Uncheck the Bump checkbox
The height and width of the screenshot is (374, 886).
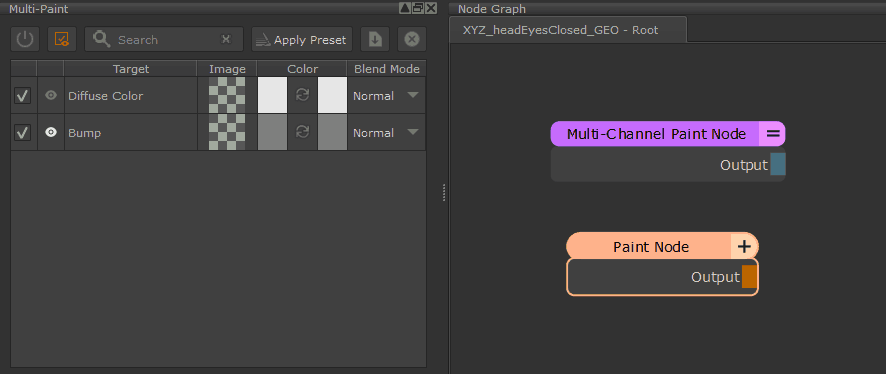click(23, 133)
